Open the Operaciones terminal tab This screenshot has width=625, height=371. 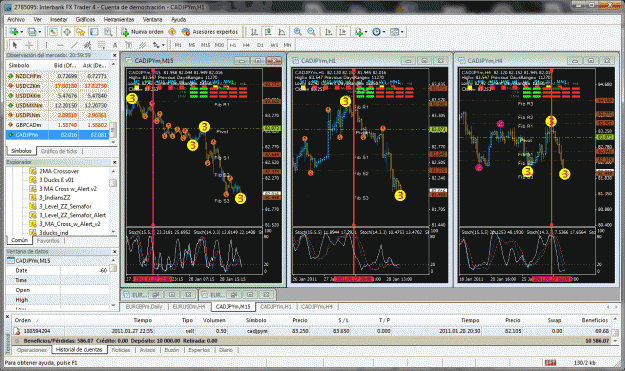[x=31, y=350]
